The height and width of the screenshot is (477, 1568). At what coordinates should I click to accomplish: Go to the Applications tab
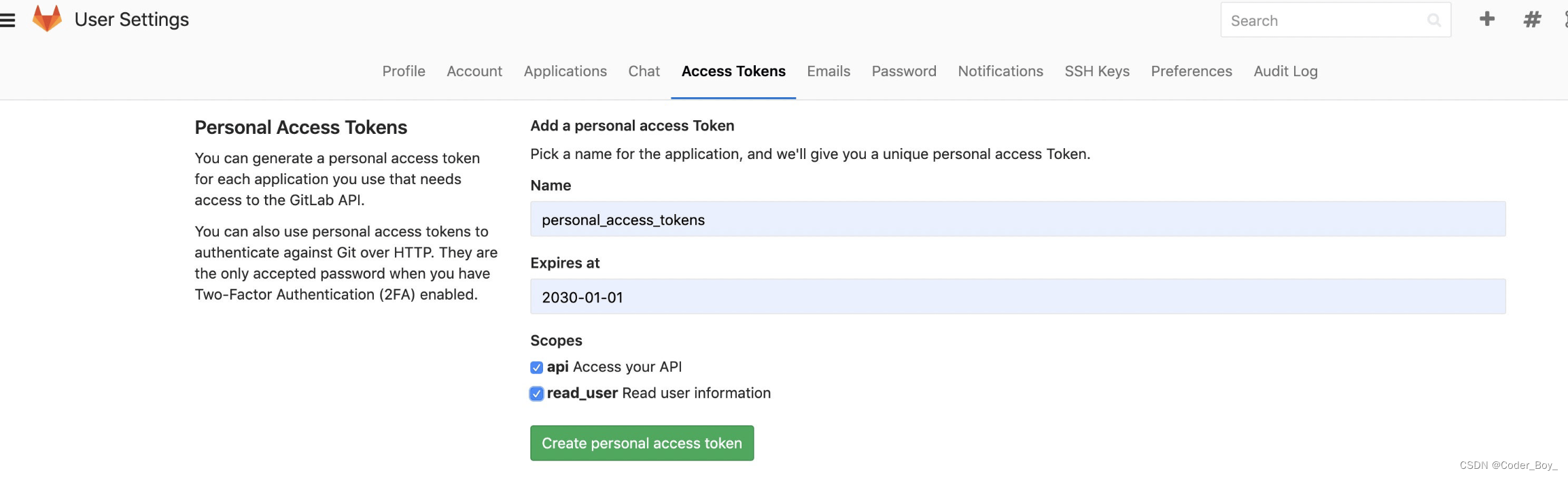[x=565, y=71]
